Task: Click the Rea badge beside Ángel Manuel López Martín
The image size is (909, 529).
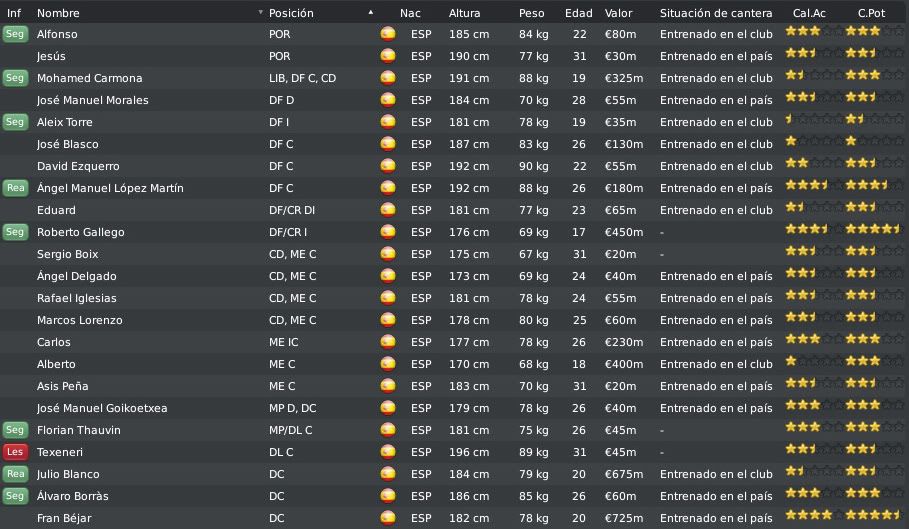Action: [x=15, y=188]
